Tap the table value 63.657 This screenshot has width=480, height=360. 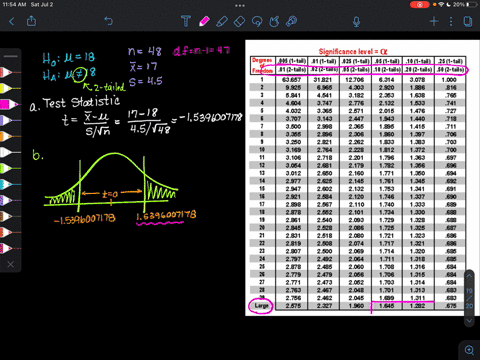tap(291, 80)
